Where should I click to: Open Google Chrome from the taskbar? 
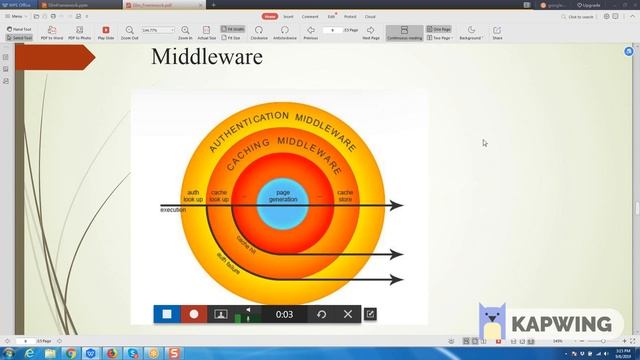(71, 353)
